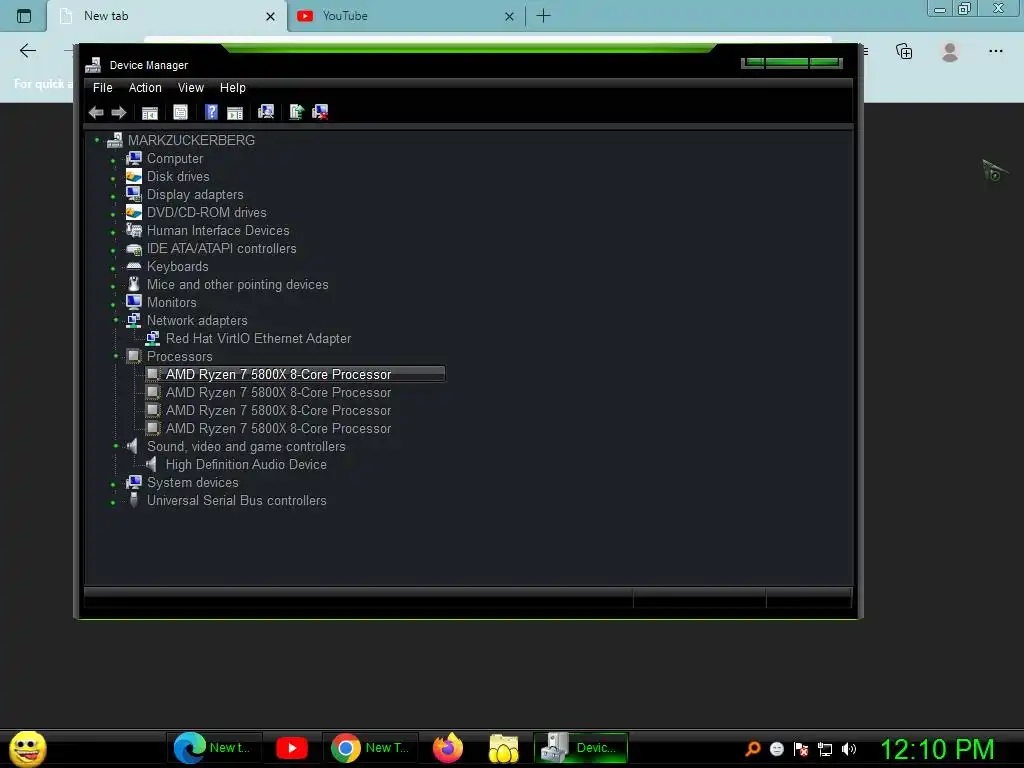This screenshot has width=1024, height=768.
Task: Click the network tray icon
Action: tap(825, 750)
